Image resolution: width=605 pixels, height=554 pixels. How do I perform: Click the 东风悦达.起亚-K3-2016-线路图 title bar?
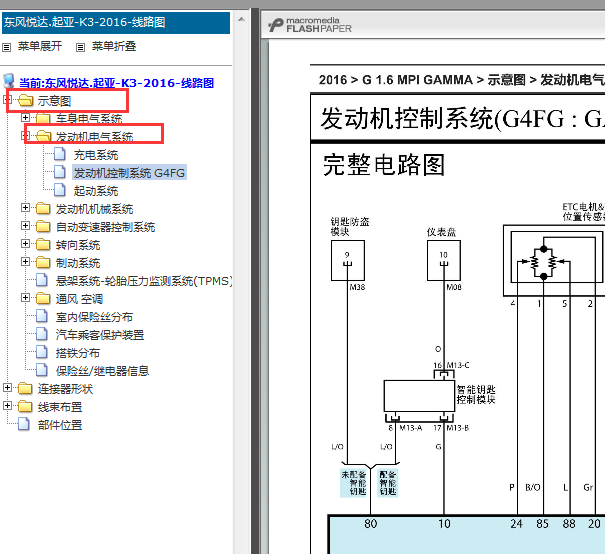116,23
